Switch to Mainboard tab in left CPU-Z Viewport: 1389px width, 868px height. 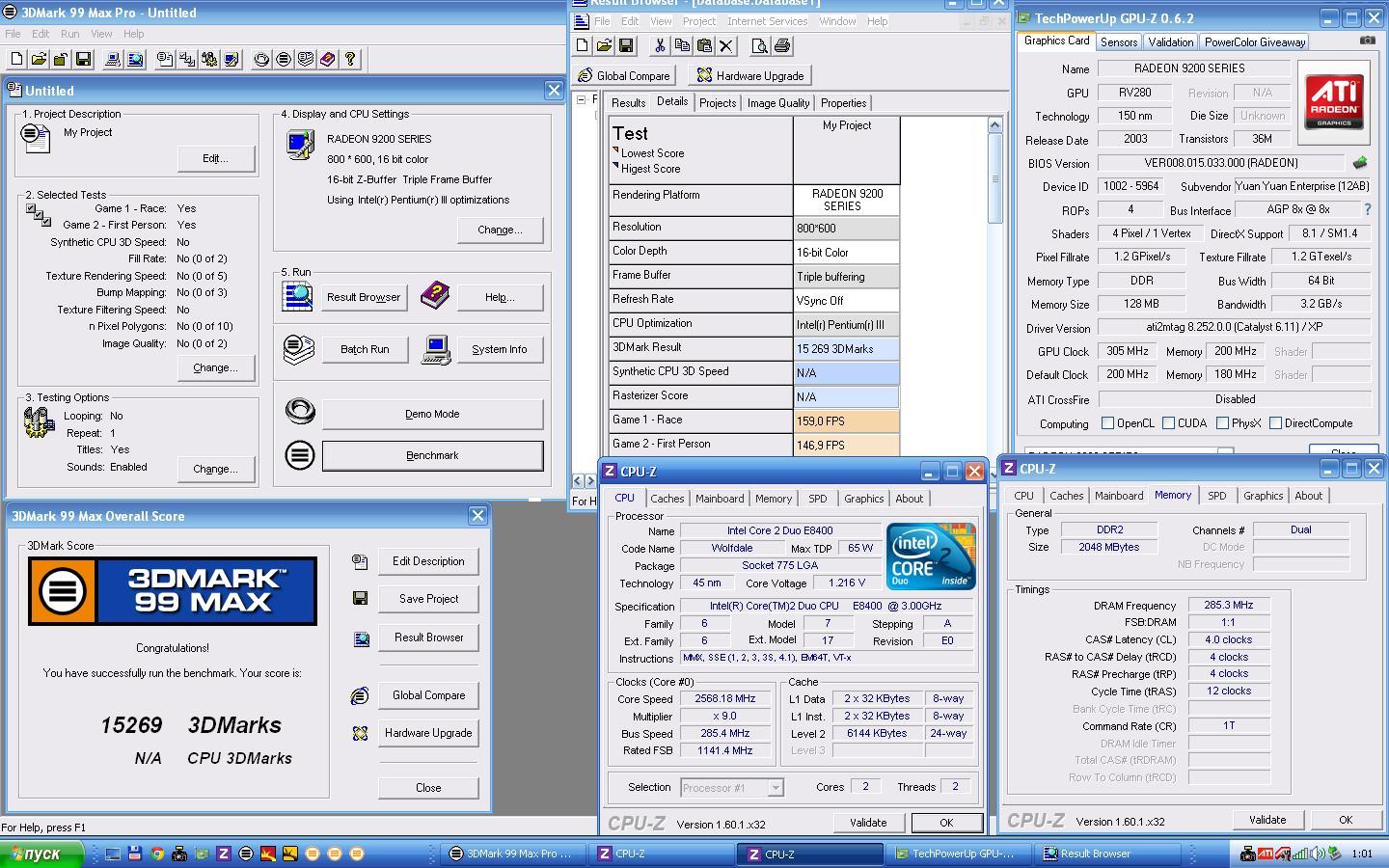[720, 499]
